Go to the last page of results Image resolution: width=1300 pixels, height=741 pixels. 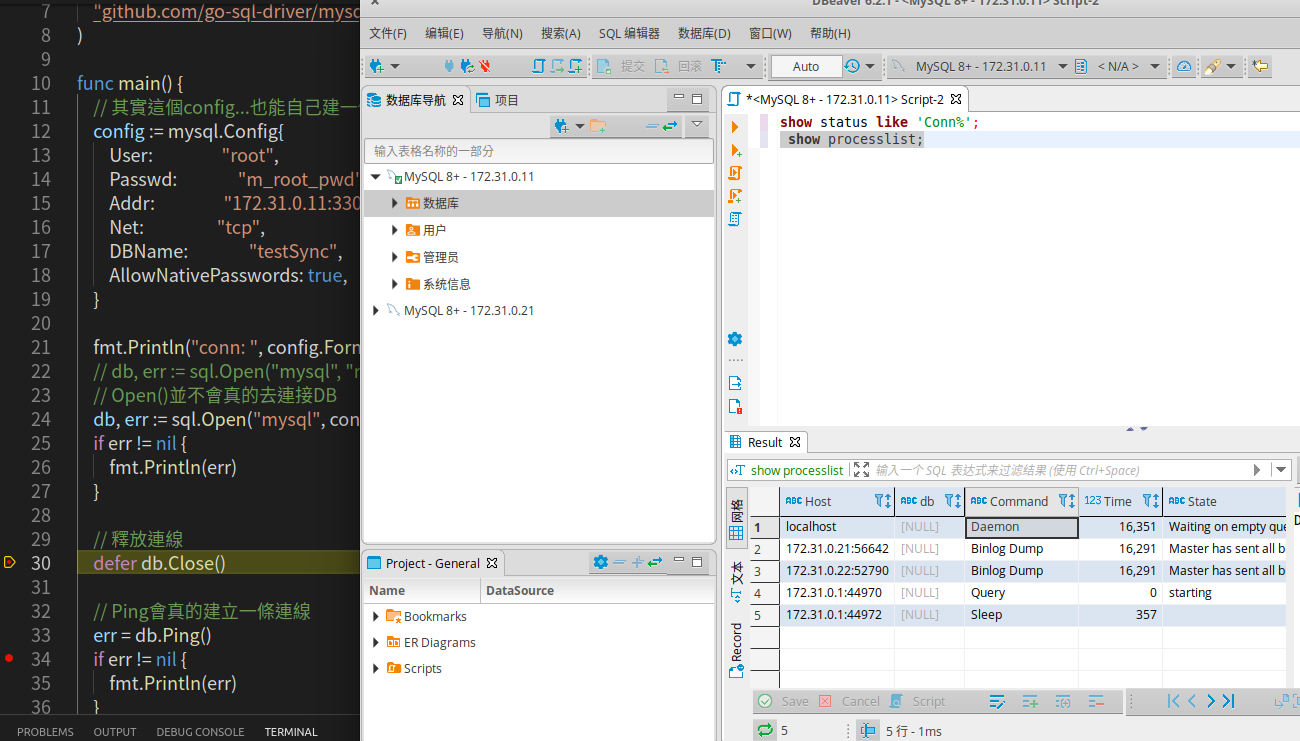pos(1229,701)
